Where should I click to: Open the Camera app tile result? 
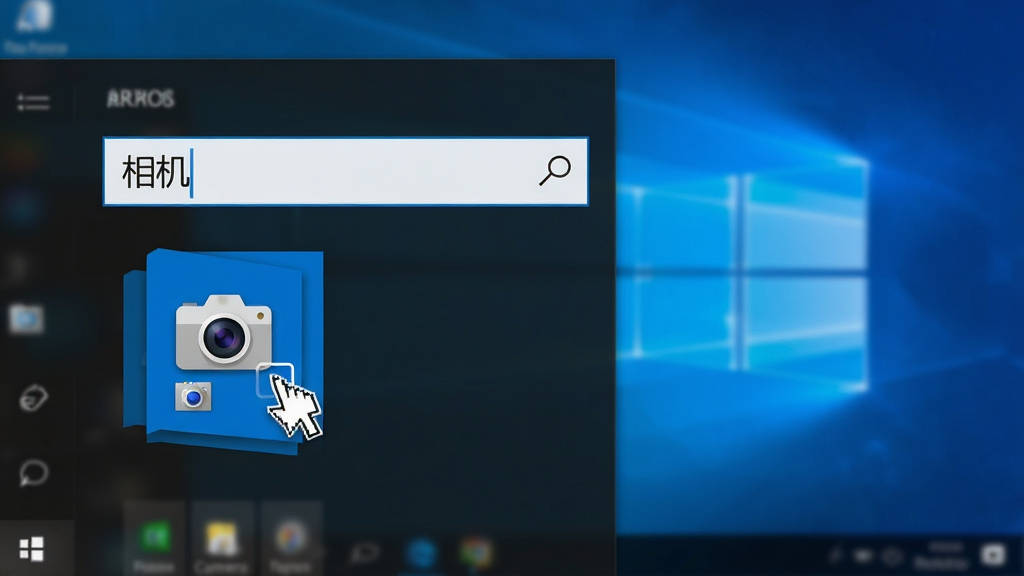coord(223,351)
